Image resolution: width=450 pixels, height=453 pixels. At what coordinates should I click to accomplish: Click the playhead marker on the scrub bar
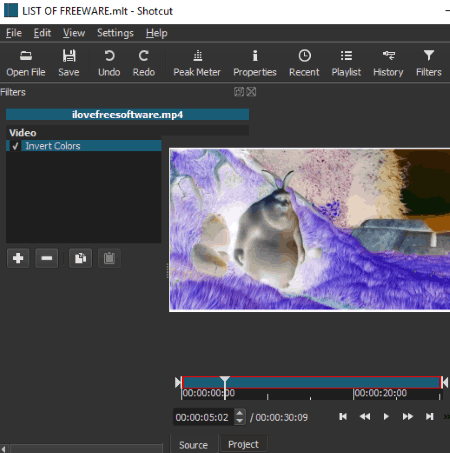coord(225,381)
